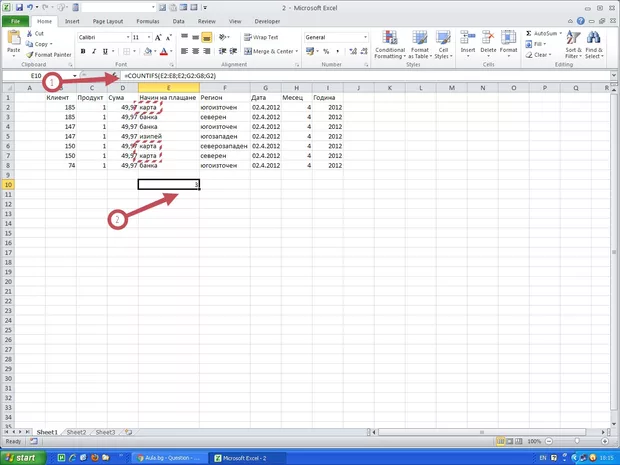
Task: Open Cell Styles gallery
Action: (443, 45)
